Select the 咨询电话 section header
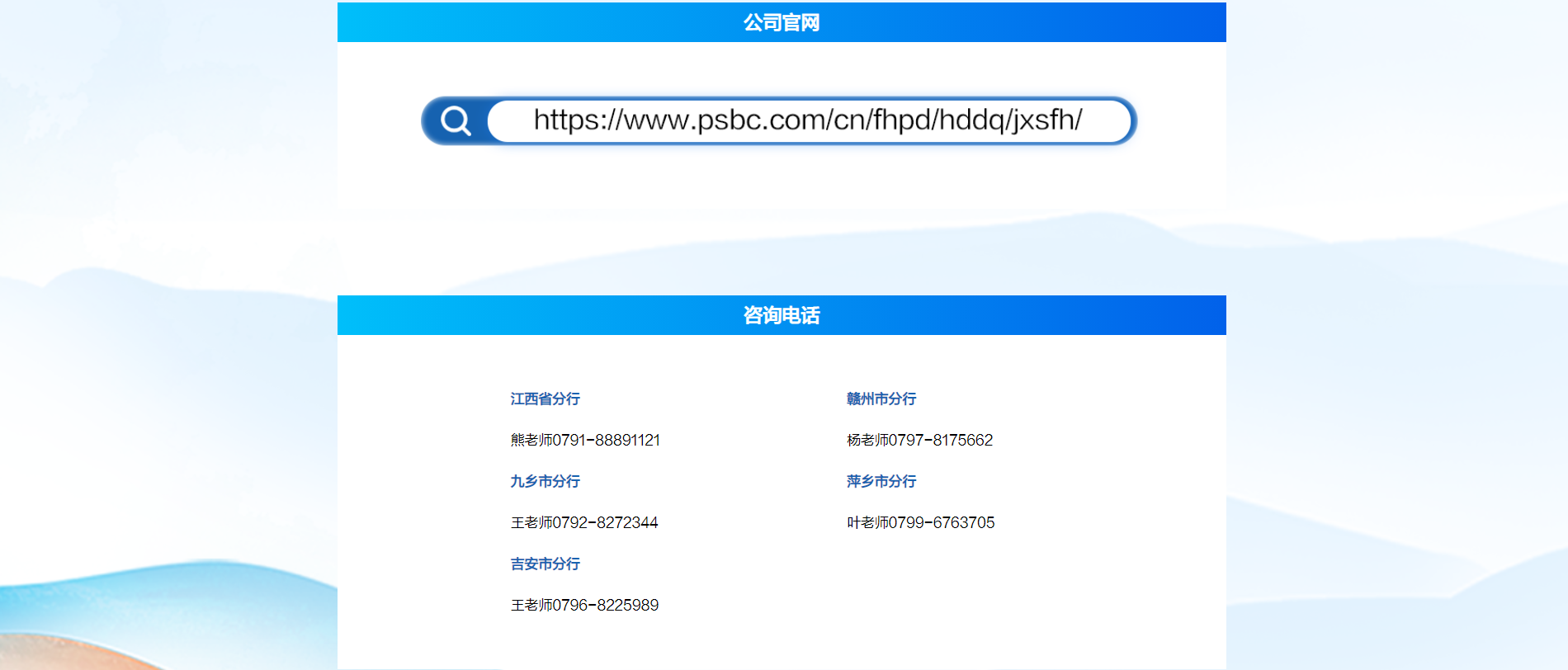 (x=782, y=315)
